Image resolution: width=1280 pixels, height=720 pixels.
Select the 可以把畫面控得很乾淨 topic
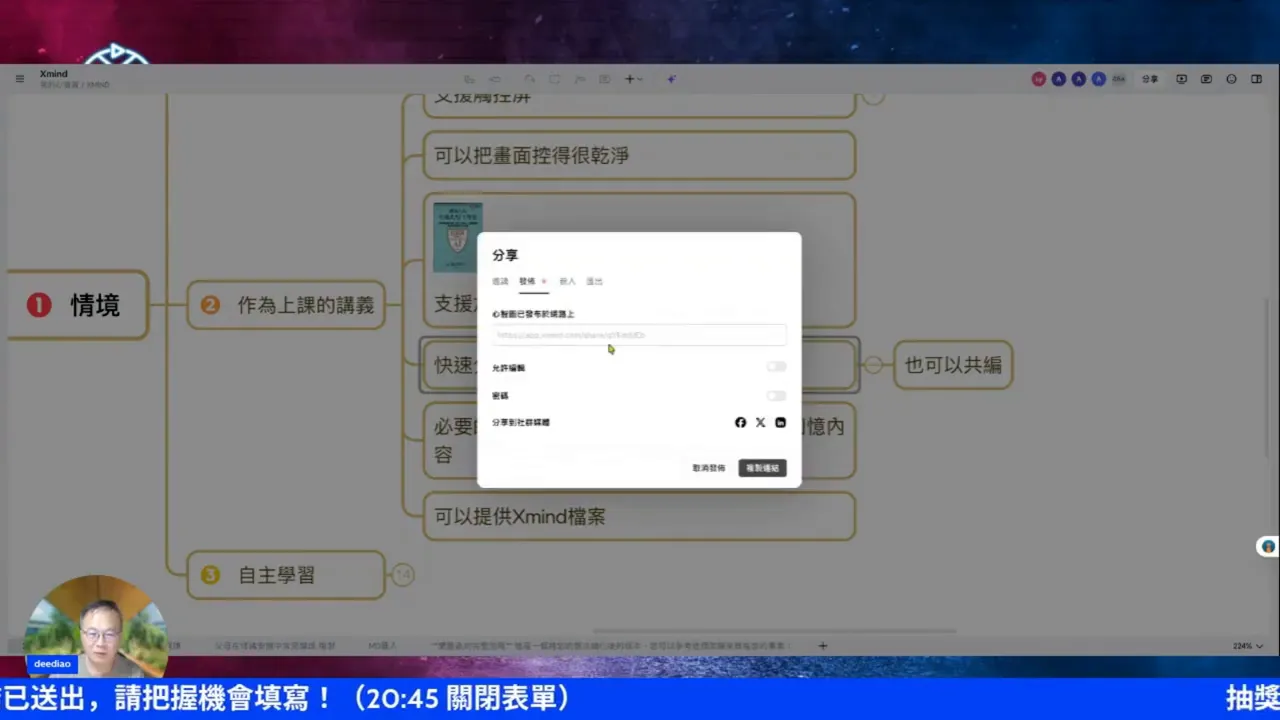pyautogui.click(x=639, y=155)
